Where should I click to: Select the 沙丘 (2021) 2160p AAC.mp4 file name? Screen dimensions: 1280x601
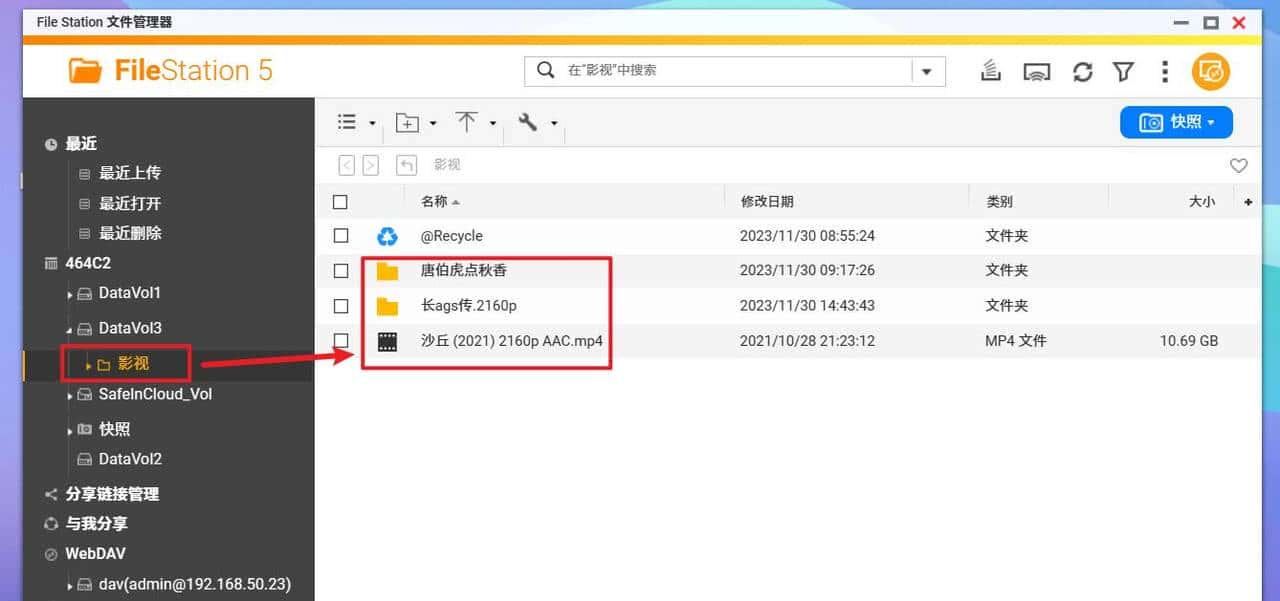click(512, 341)
